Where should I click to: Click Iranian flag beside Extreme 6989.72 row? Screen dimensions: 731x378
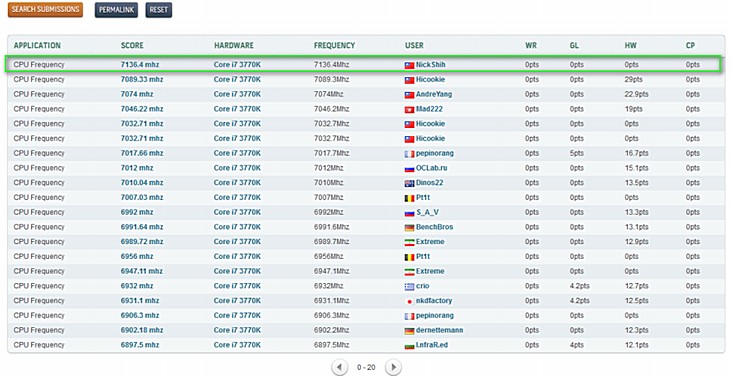[x=409, y=242]
